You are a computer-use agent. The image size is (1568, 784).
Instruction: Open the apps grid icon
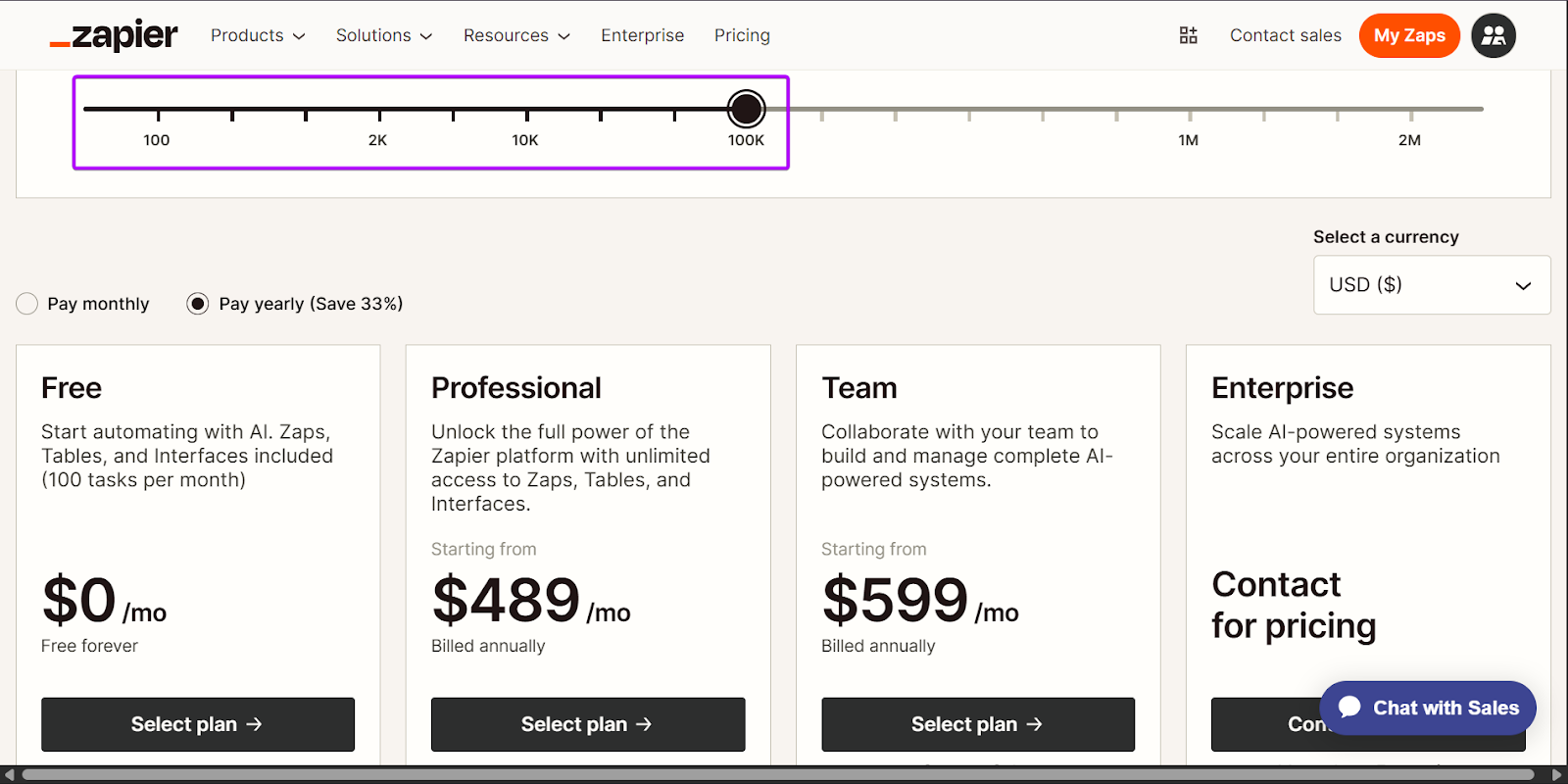pos(1188,35)
